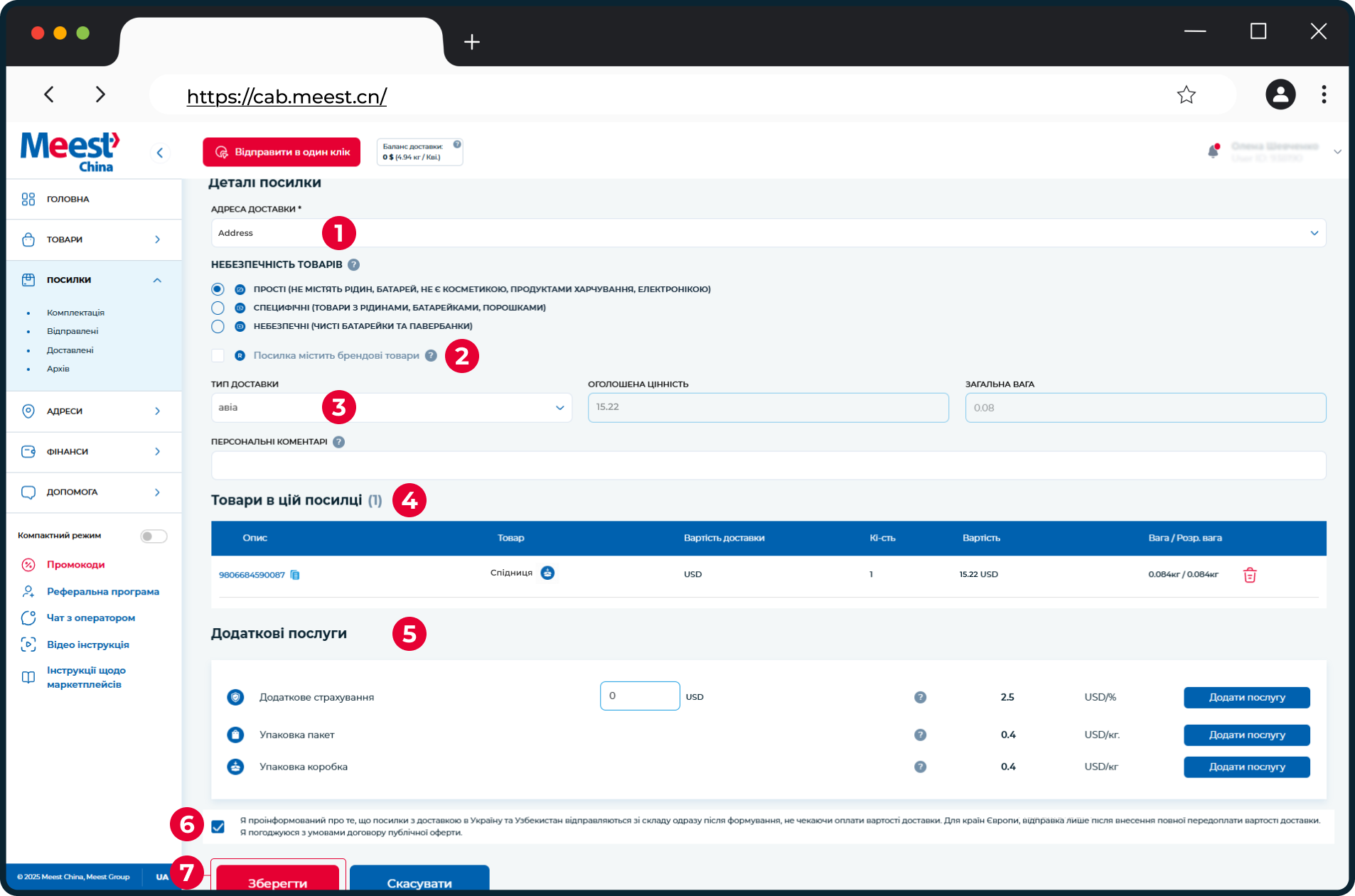Delete the Спідниця item via trash icon
Image resolution: width=1355 pixels, height=896 pixels.
[1250, 575]
